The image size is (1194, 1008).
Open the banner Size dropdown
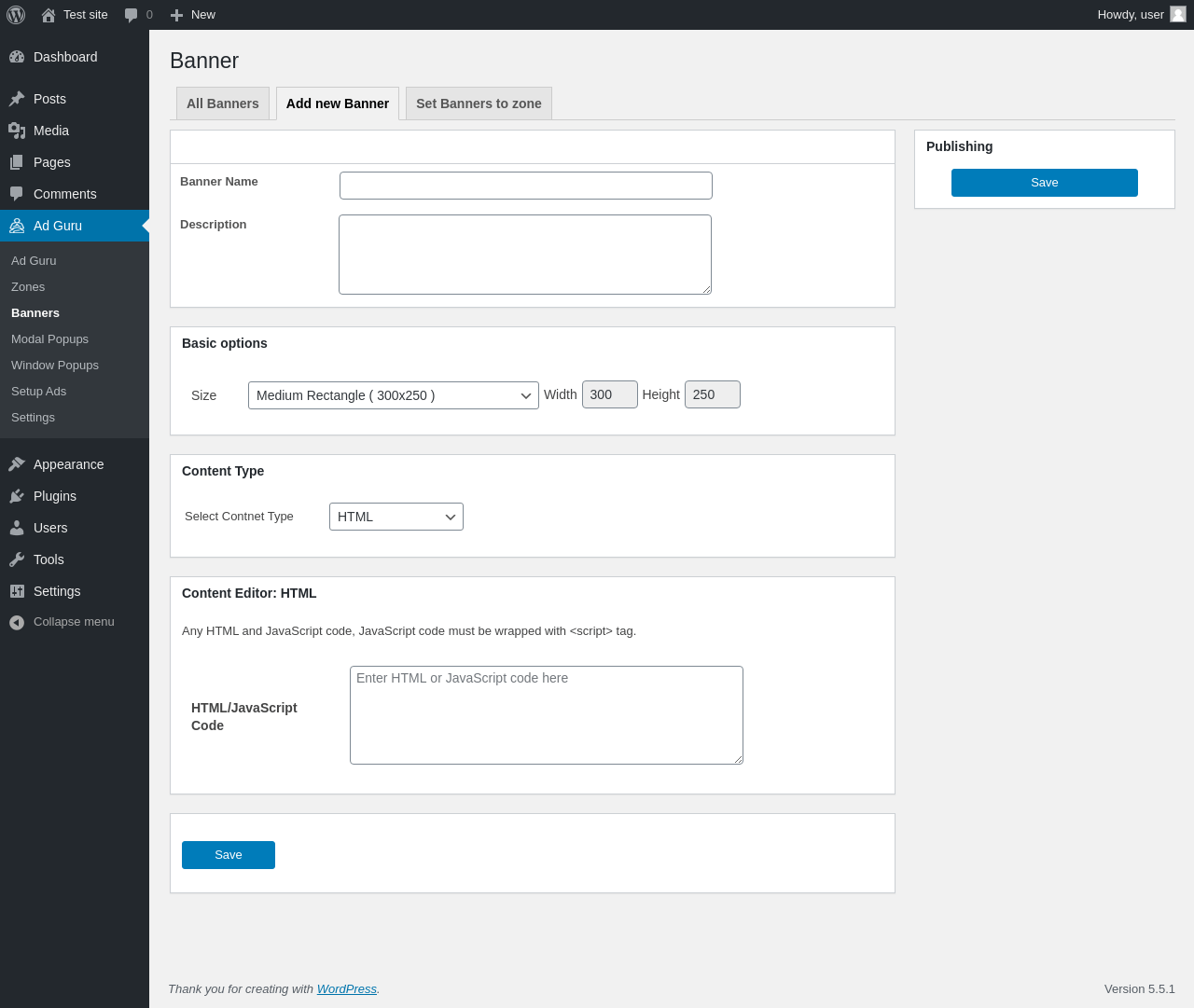[393, 395]
